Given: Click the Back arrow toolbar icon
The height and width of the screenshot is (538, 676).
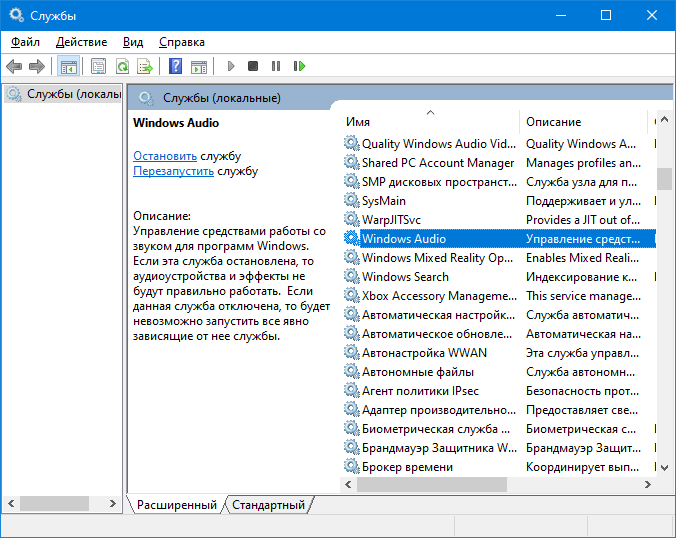Looking at the screenshot, I should click(x=14, y=66).
